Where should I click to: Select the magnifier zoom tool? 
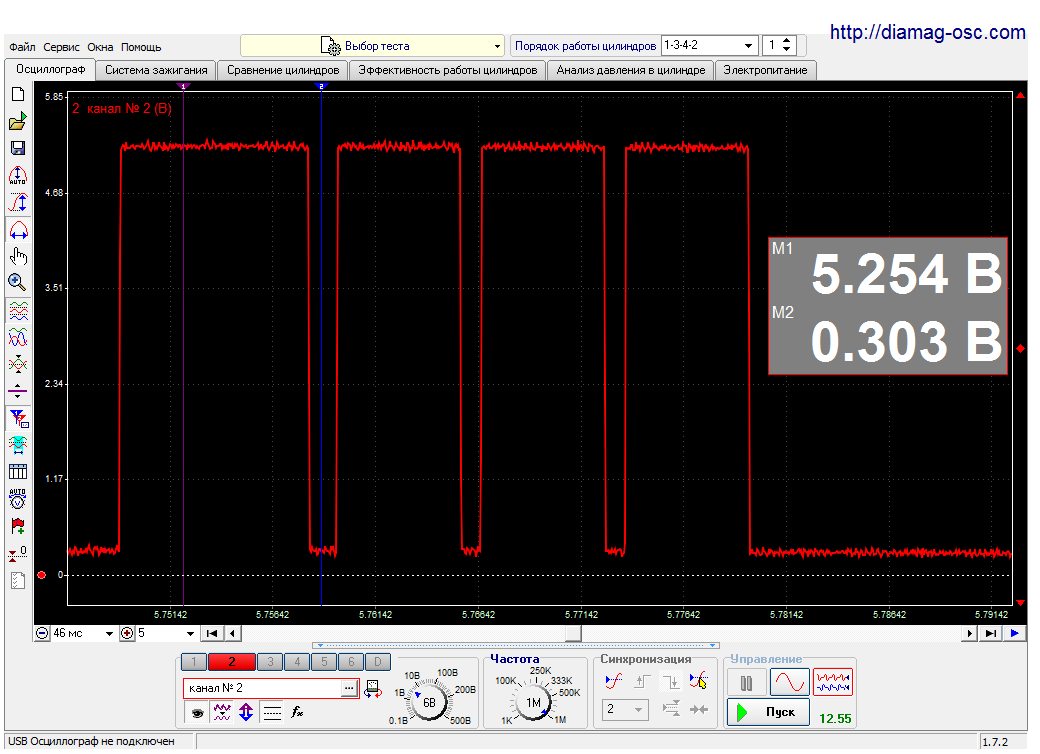coord(18,283)
